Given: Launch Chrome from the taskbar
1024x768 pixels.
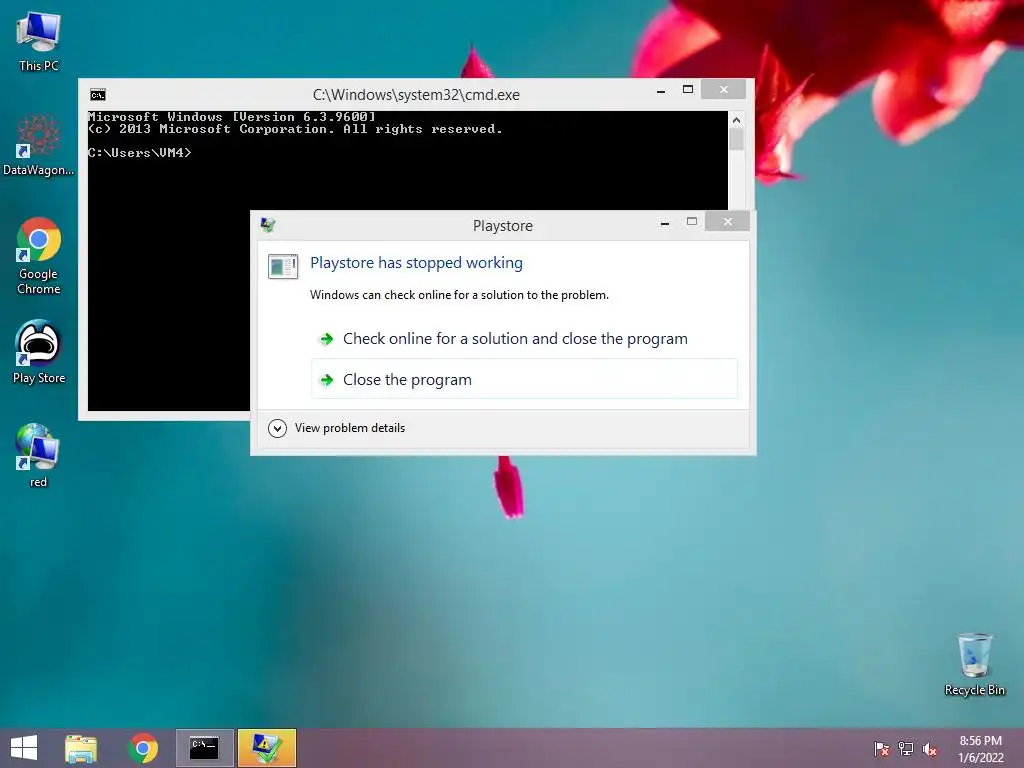Looking at the screenshot, I should coord(143,748).
